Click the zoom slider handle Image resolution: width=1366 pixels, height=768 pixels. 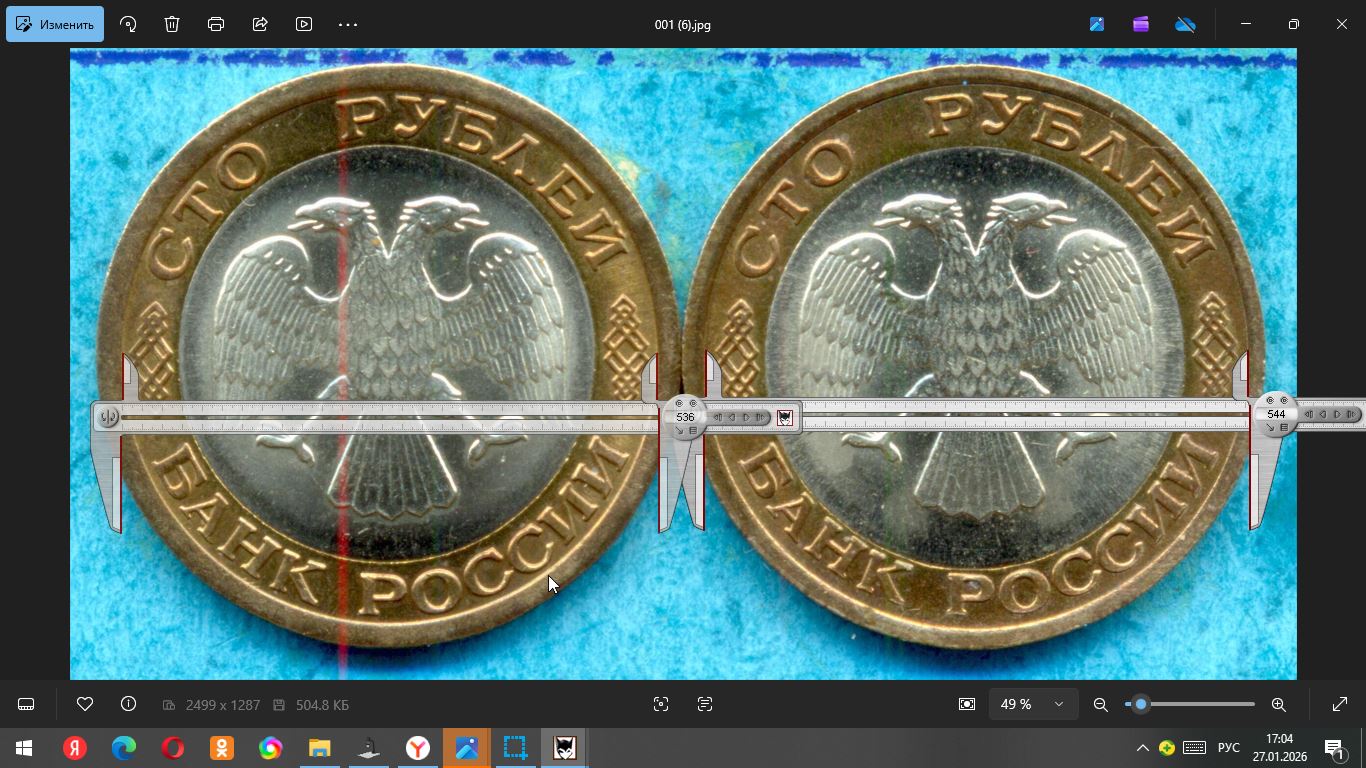pyautogui.click(x=1141, y=704)
